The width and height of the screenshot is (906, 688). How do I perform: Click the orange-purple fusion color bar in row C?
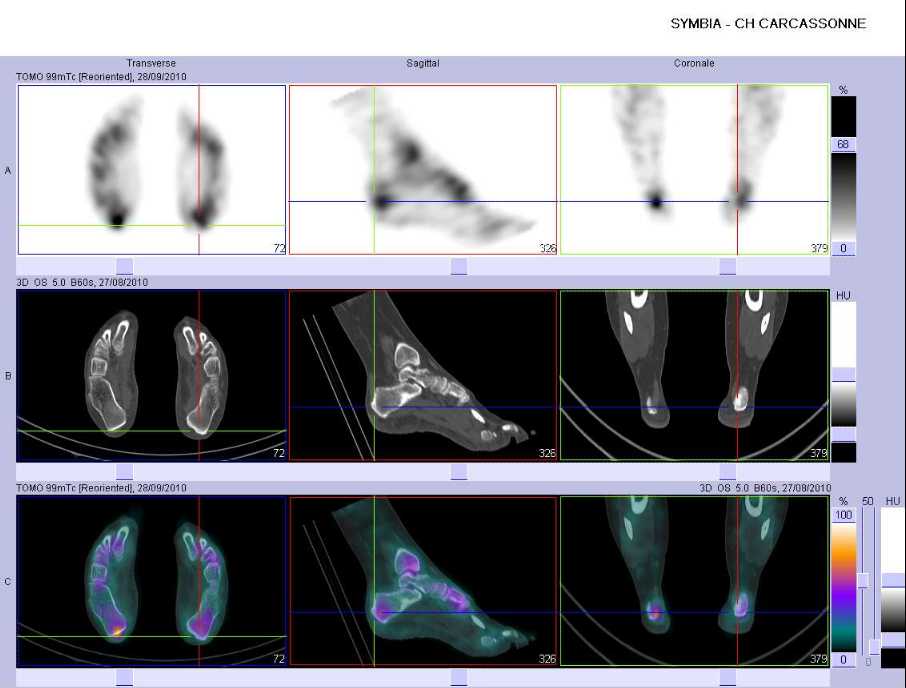pos(844,587)
